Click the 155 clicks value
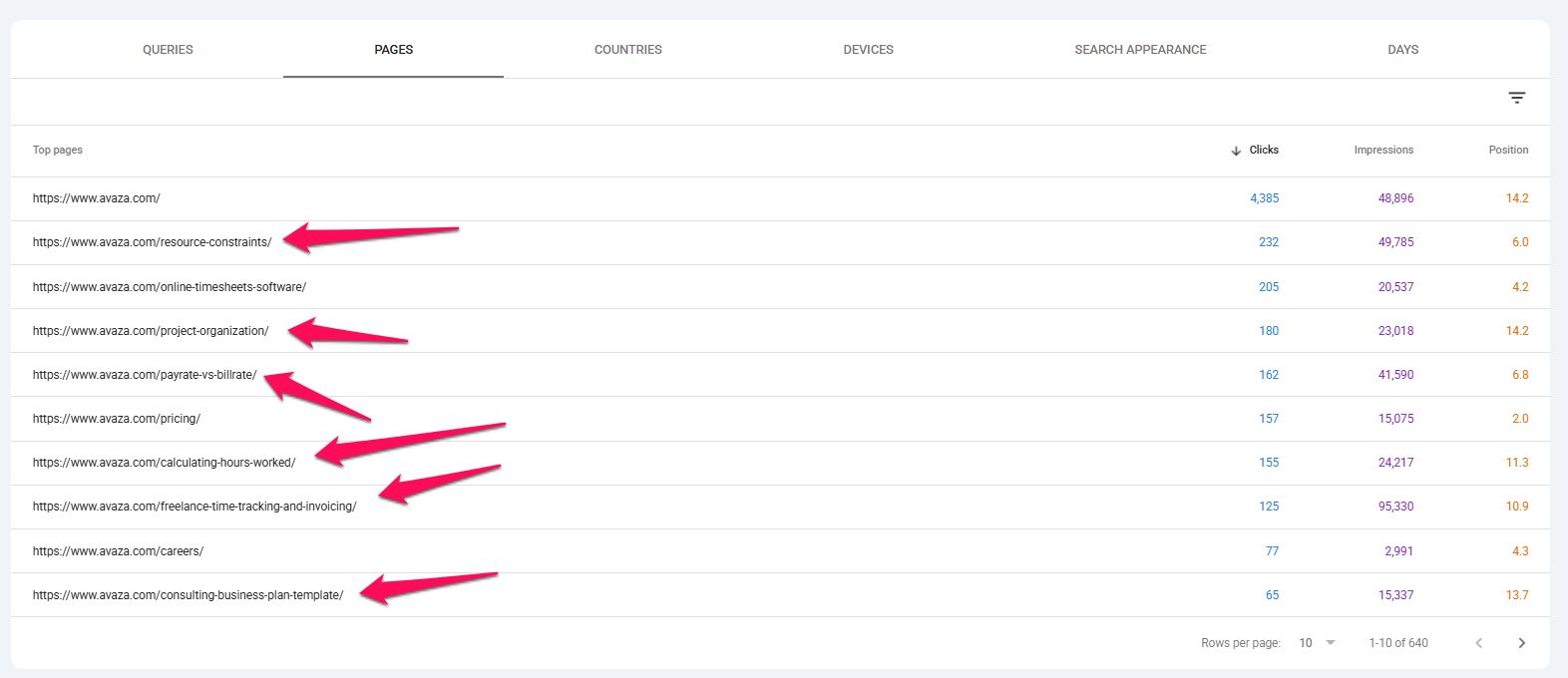The width and height of the screenshot is (1568, 678). pyautogui.click(x=1269, y=462)
